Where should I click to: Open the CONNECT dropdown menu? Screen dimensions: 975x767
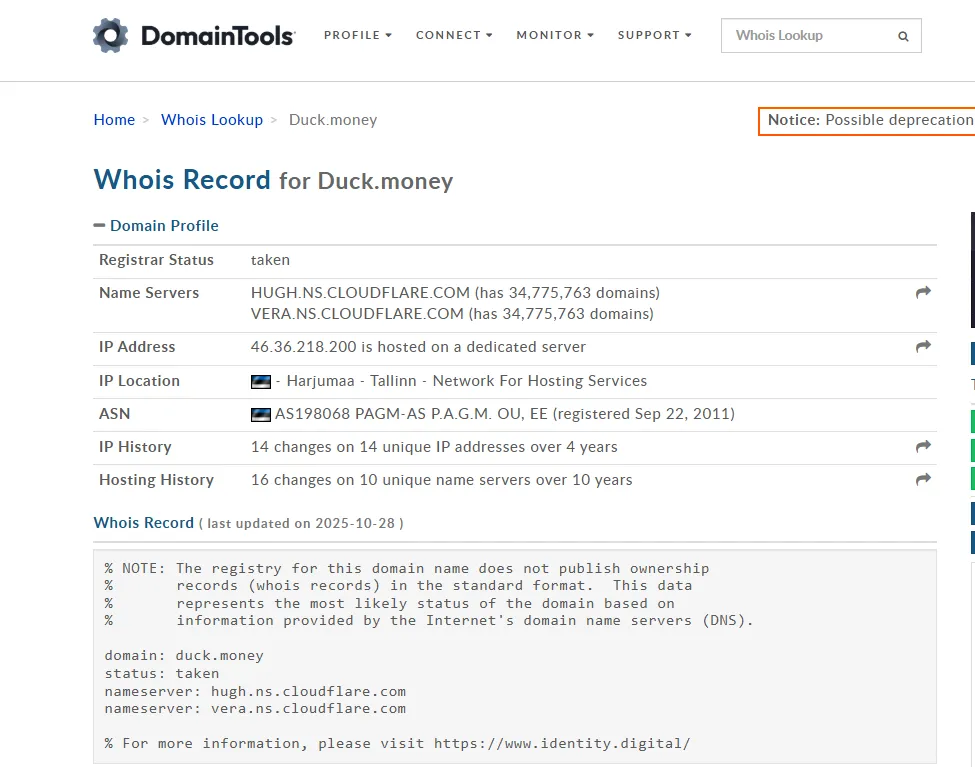(x=454, y=35)
